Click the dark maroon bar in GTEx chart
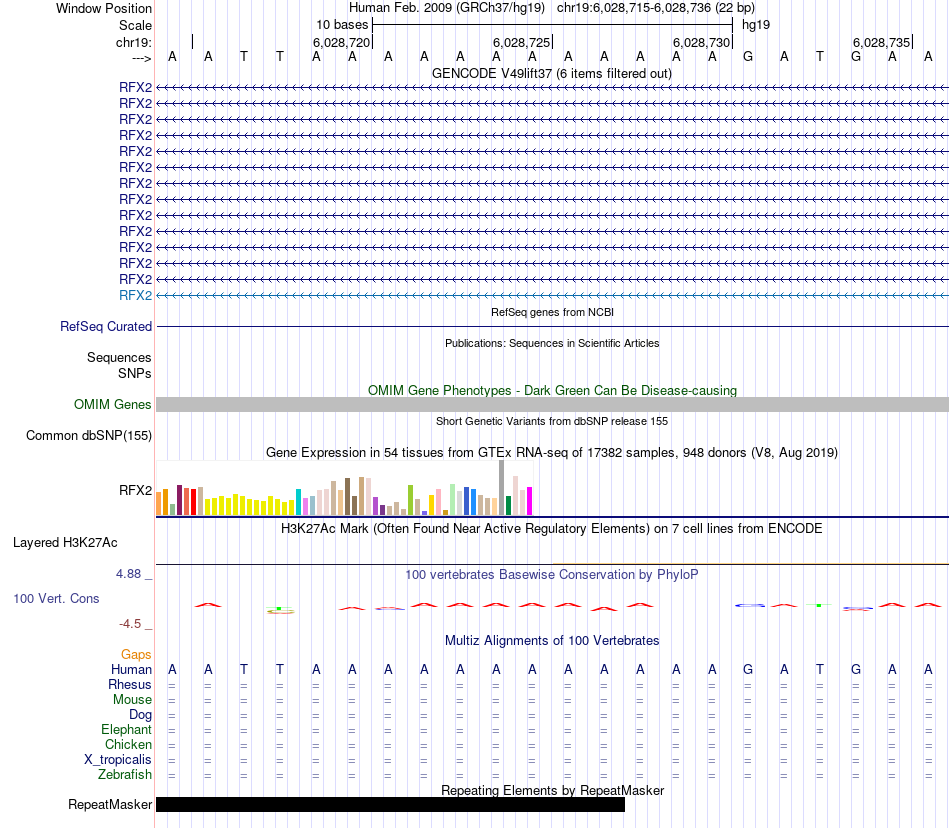The image size is (950, 828). coord(180,500)
